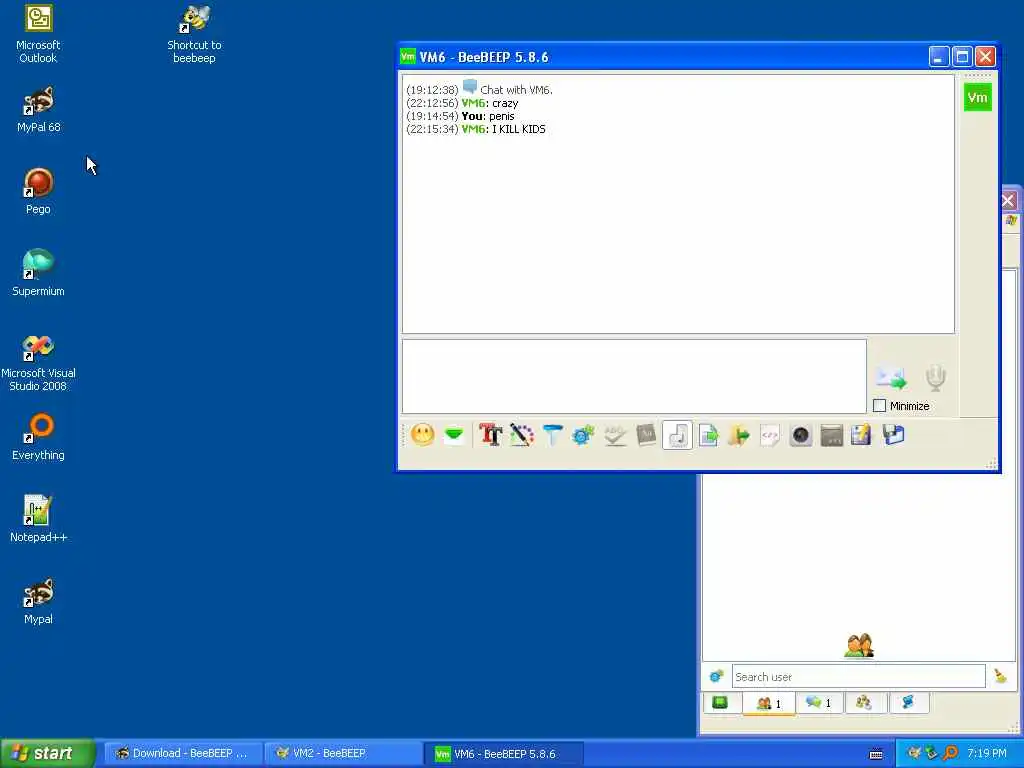Open the emoticons smiley picker
Image resolution: width=1024 pixels, height=768 pixels.
tap(423, 435)
